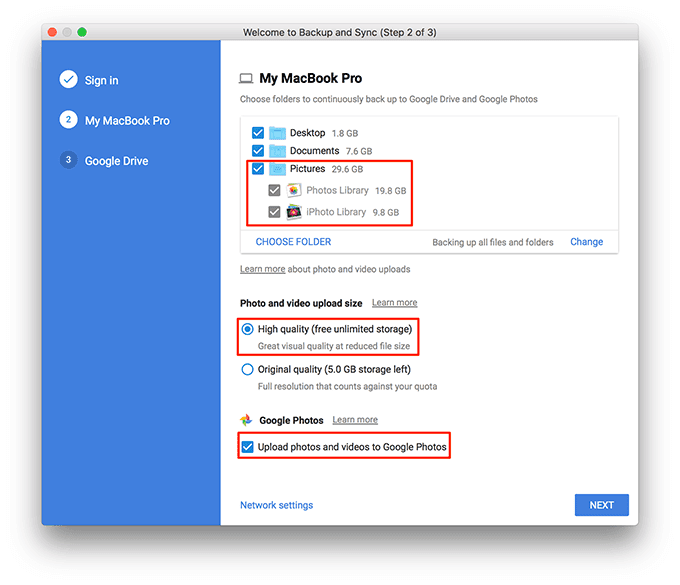Click the 1.8 GB size value
Screen dimensions: 680x585
(345, 133)
